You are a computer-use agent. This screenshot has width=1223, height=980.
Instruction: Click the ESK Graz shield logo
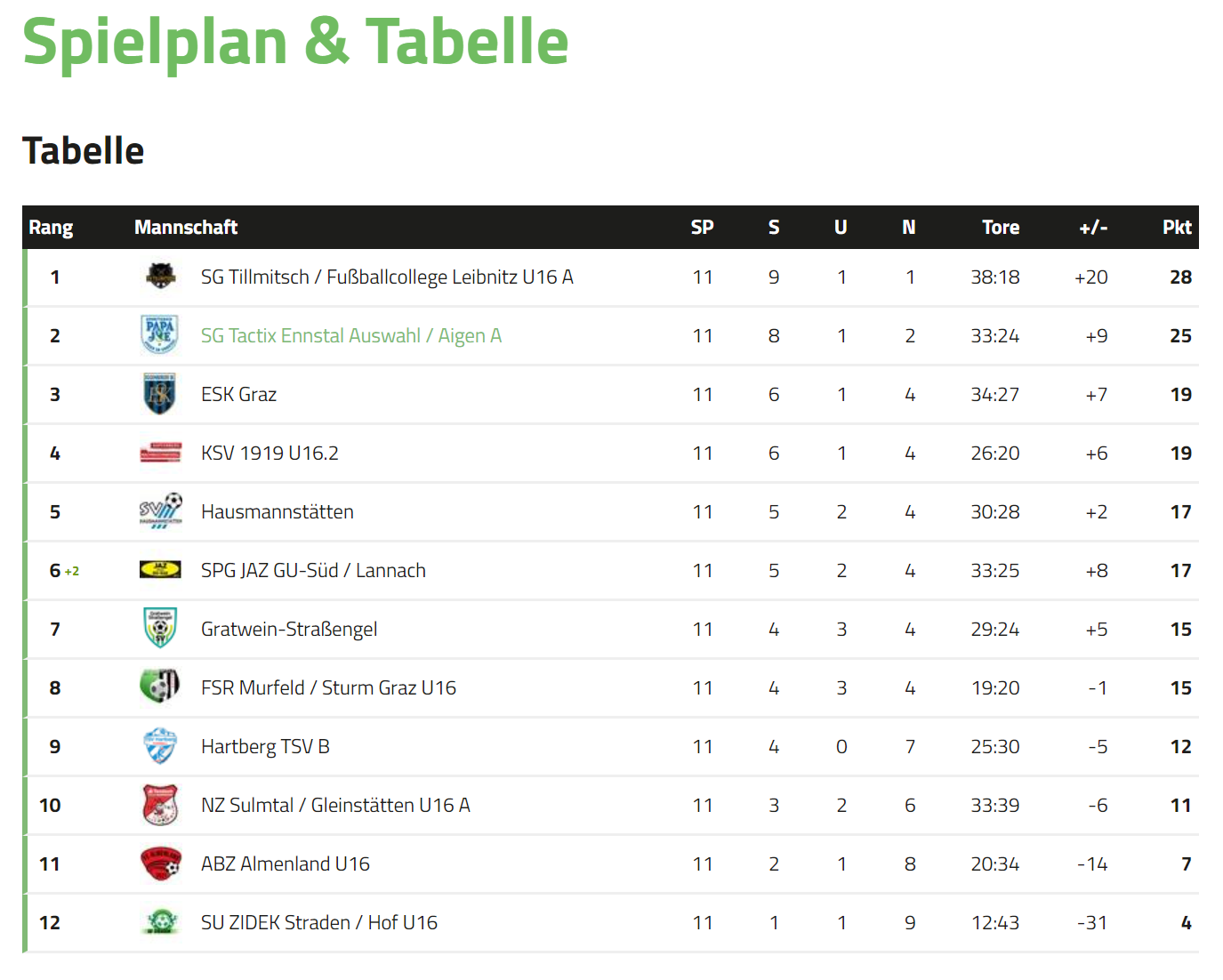coord(160,394)
